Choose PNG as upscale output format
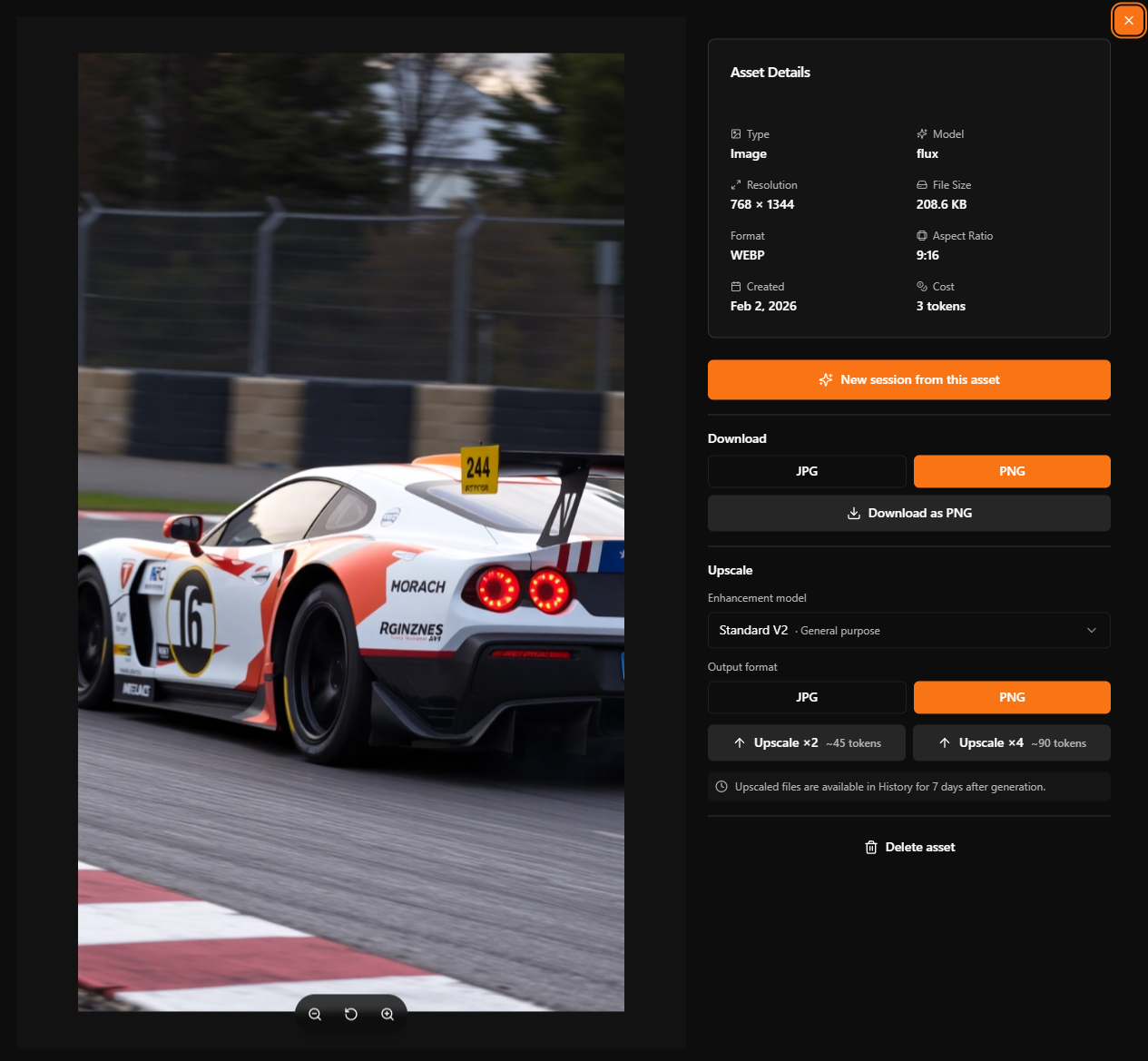The image size is (1148, 1061). (1011, 698)
